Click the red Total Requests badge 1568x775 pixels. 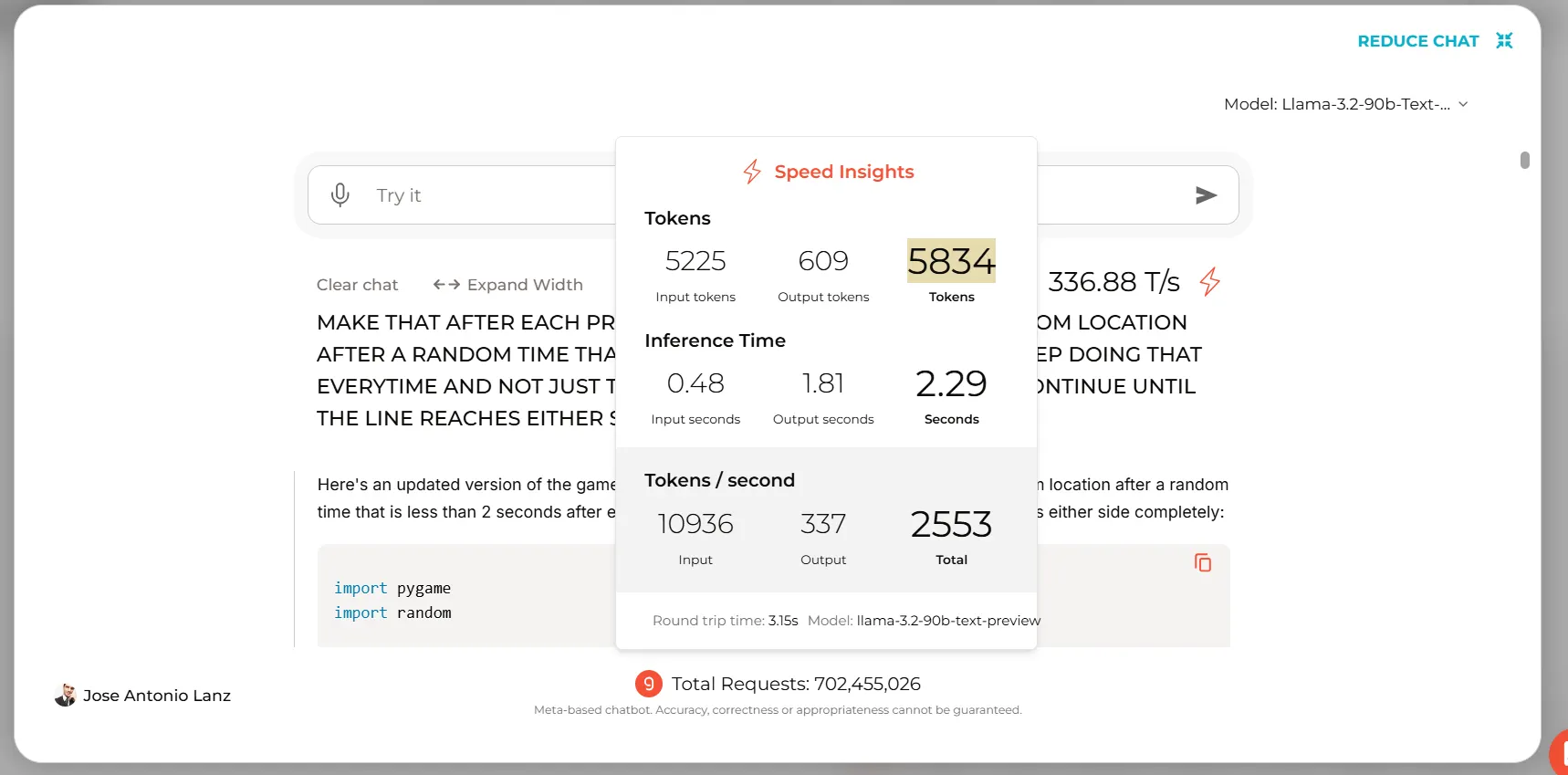pyautogui.click(x=648, y=684)
